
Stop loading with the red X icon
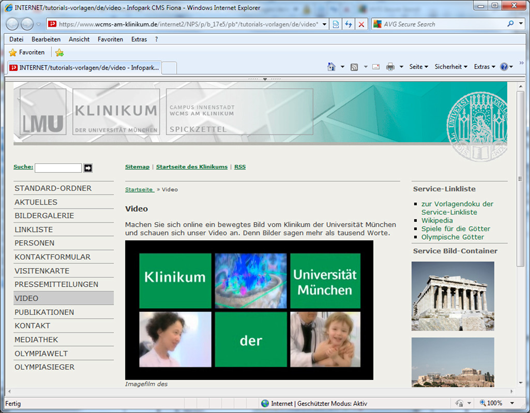pos(361,24)
